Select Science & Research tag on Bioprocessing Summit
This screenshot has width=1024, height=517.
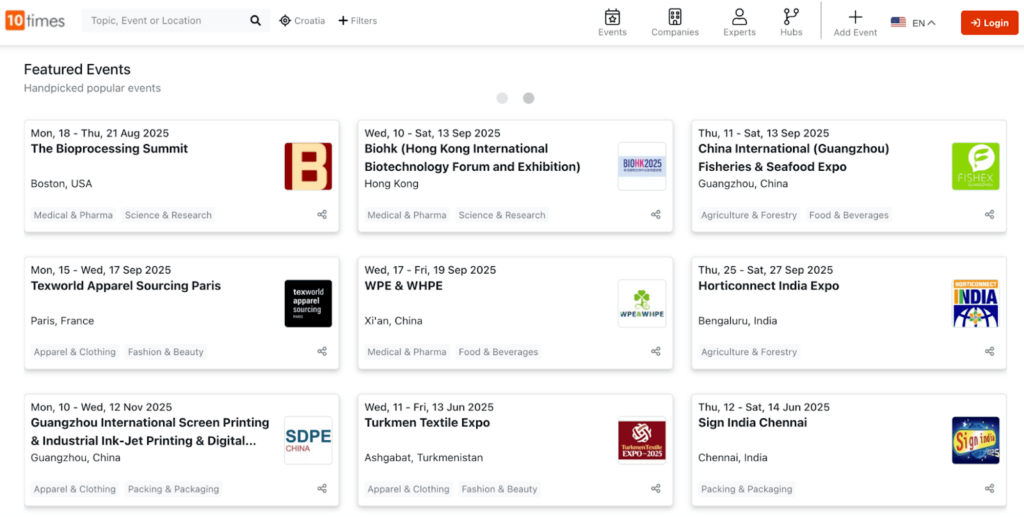coord(168,215)
